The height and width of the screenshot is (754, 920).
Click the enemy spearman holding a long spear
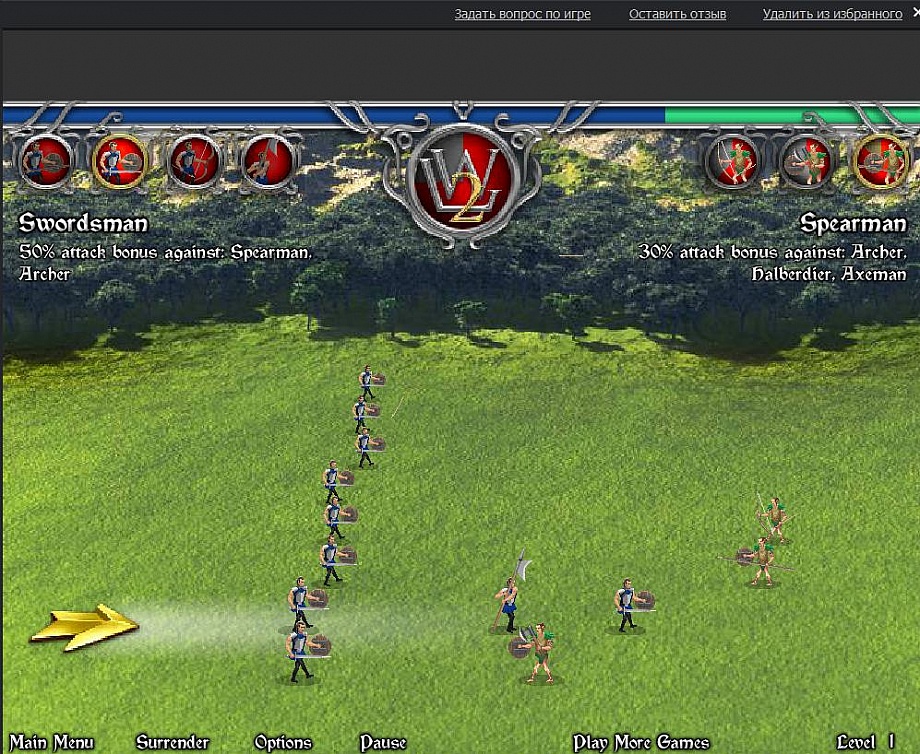760,562
